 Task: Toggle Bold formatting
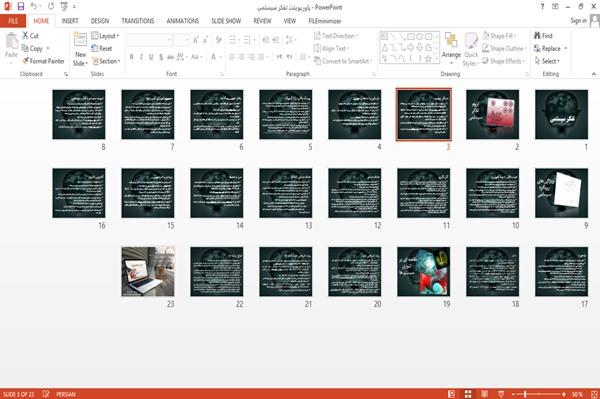coord(132,57)
